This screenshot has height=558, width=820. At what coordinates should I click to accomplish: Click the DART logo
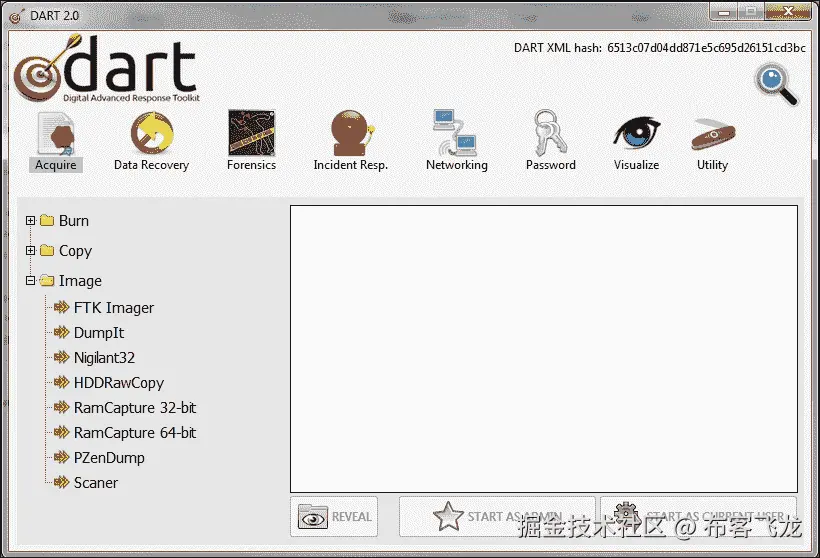click(106, 69)
